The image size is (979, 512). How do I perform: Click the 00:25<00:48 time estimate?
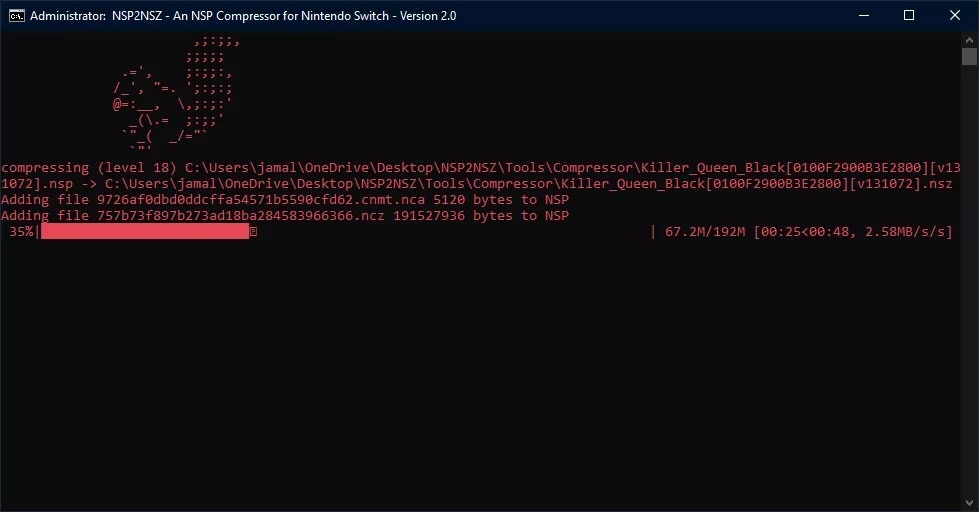(x=804, y=232)
